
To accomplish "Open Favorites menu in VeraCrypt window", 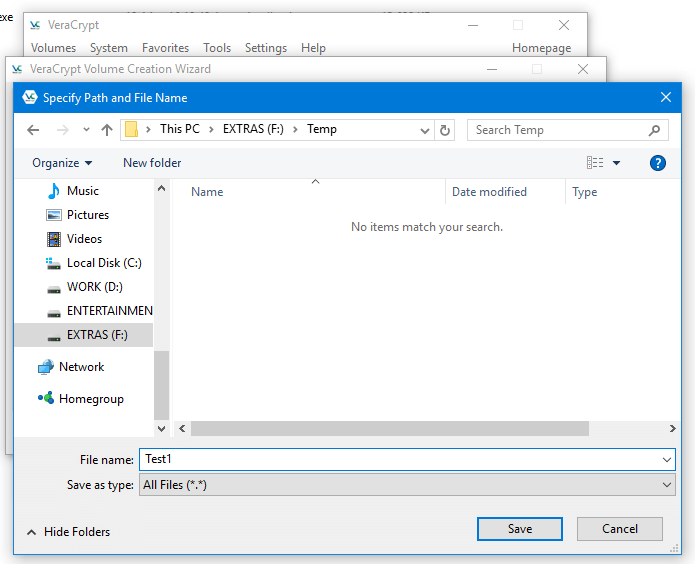I will 165,48.
